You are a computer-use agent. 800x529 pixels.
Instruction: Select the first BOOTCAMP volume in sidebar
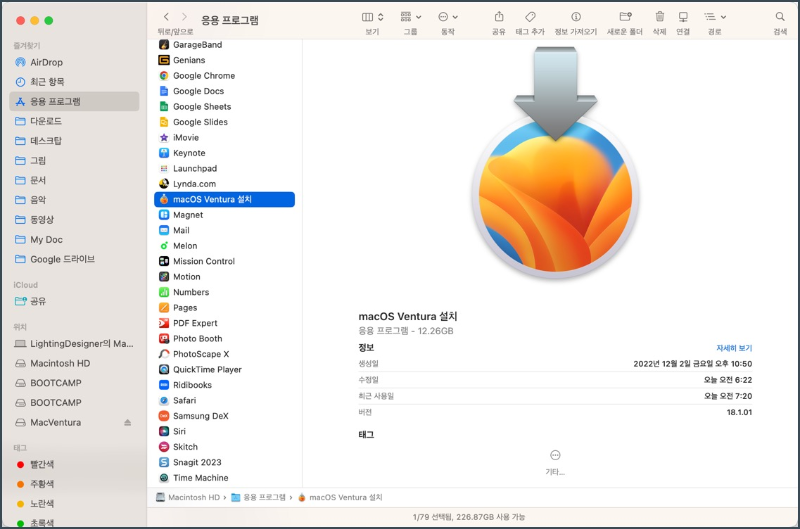(x=74, y=383)
